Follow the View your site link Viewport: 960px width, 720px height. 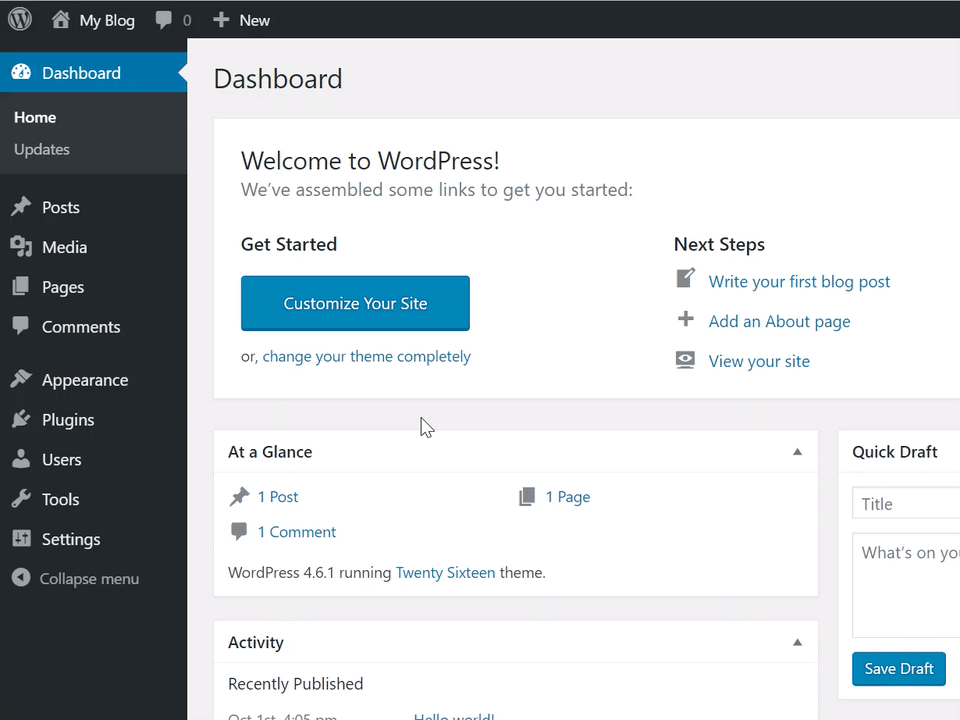759,361
